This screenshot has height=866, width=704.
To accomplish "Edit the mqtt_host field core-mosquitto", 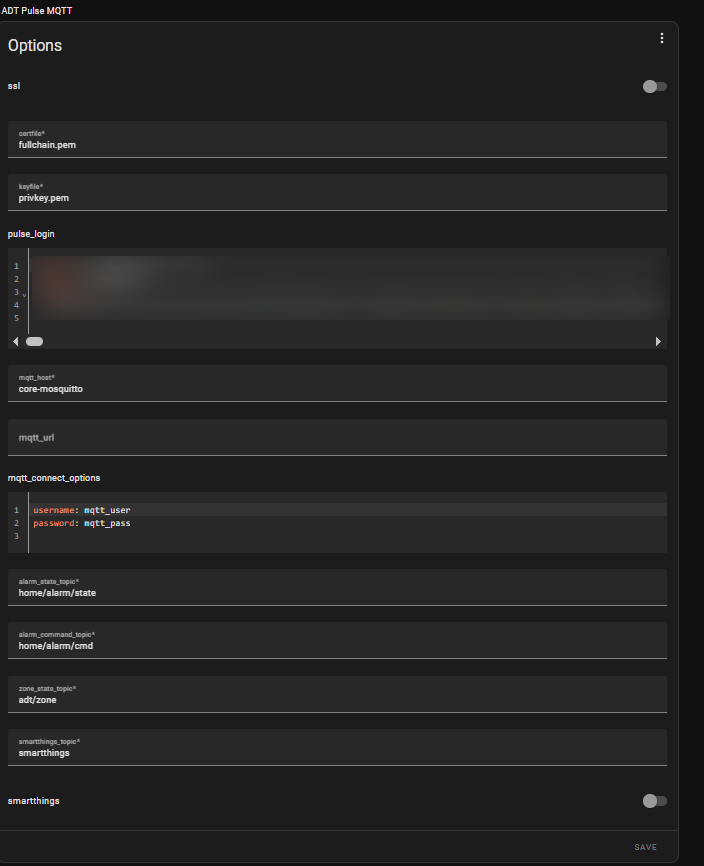I will [x=337, y=384].
